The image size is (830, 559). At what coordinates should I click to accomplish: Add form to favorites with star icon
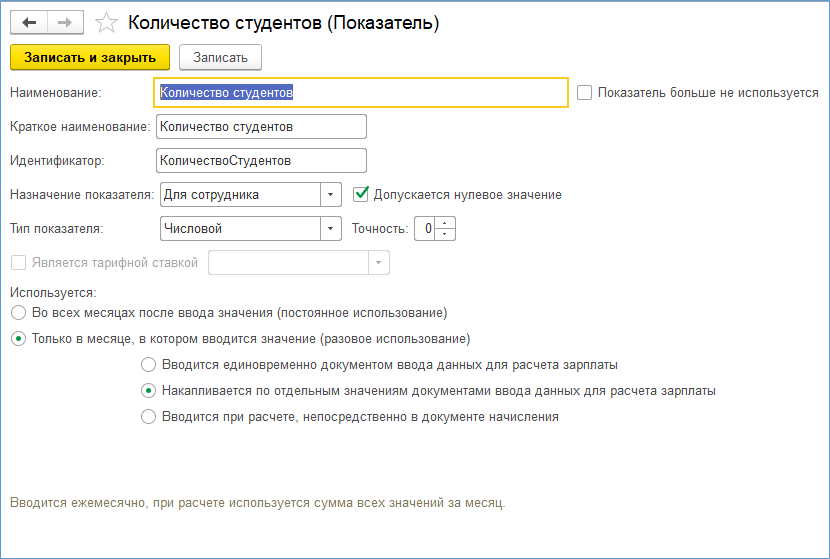click(x=105, y=22)
